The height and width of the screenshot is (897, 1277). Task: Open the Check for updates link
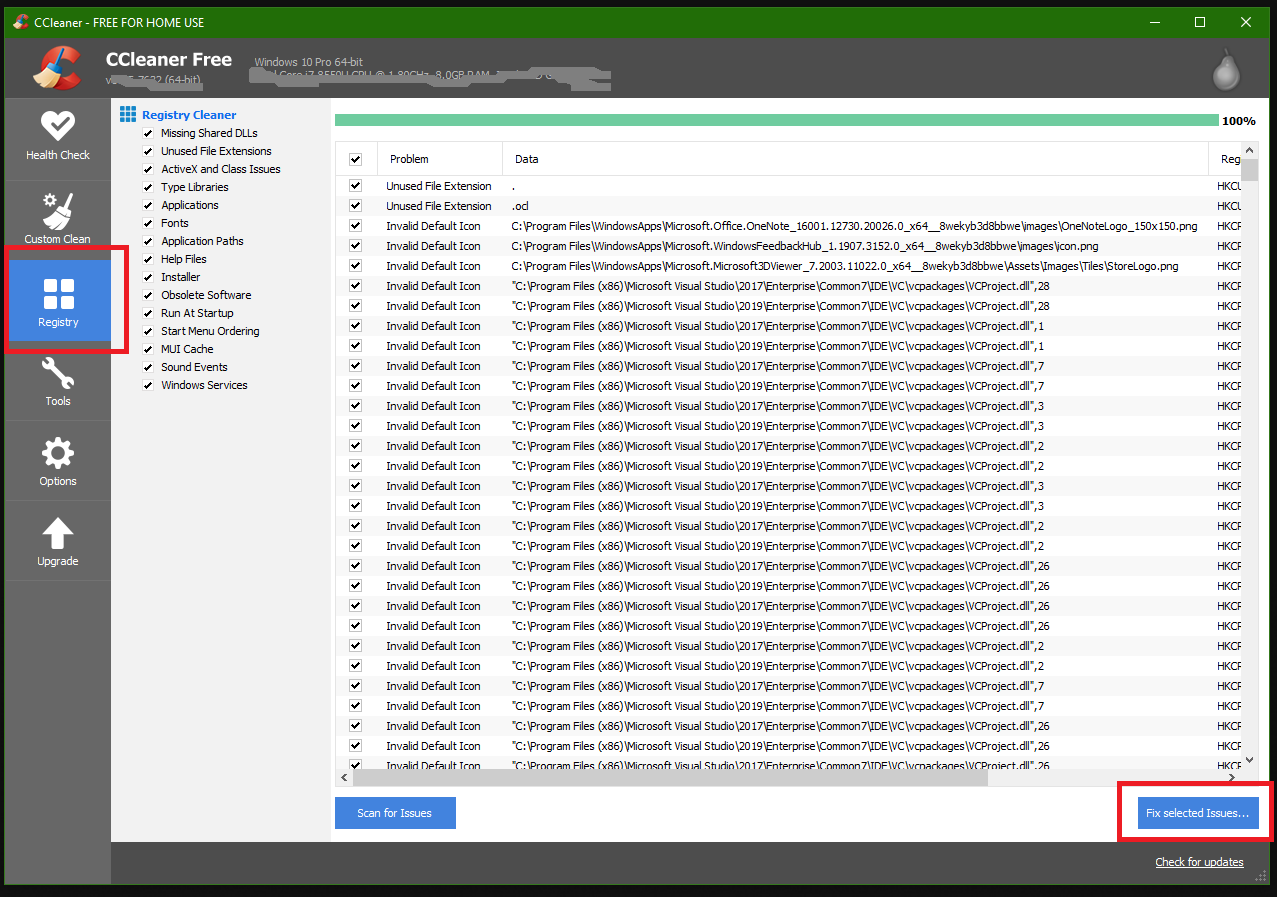pos(1199,862)
